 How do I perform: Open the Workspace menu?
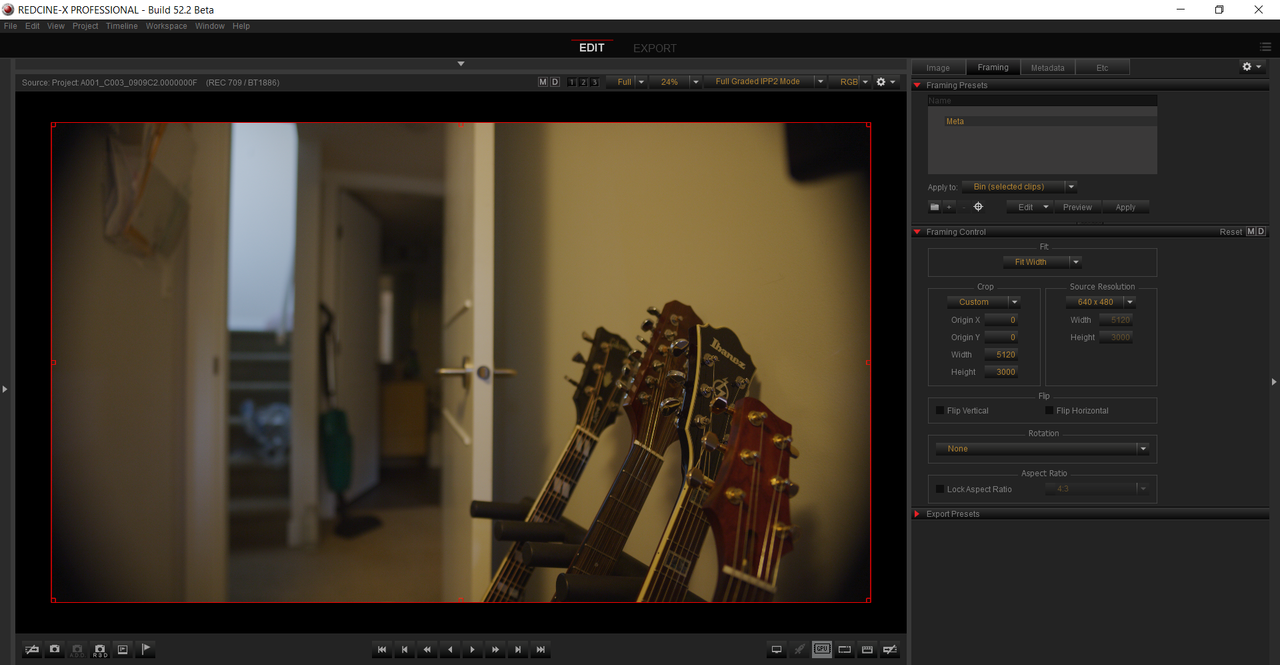(166, 26)
